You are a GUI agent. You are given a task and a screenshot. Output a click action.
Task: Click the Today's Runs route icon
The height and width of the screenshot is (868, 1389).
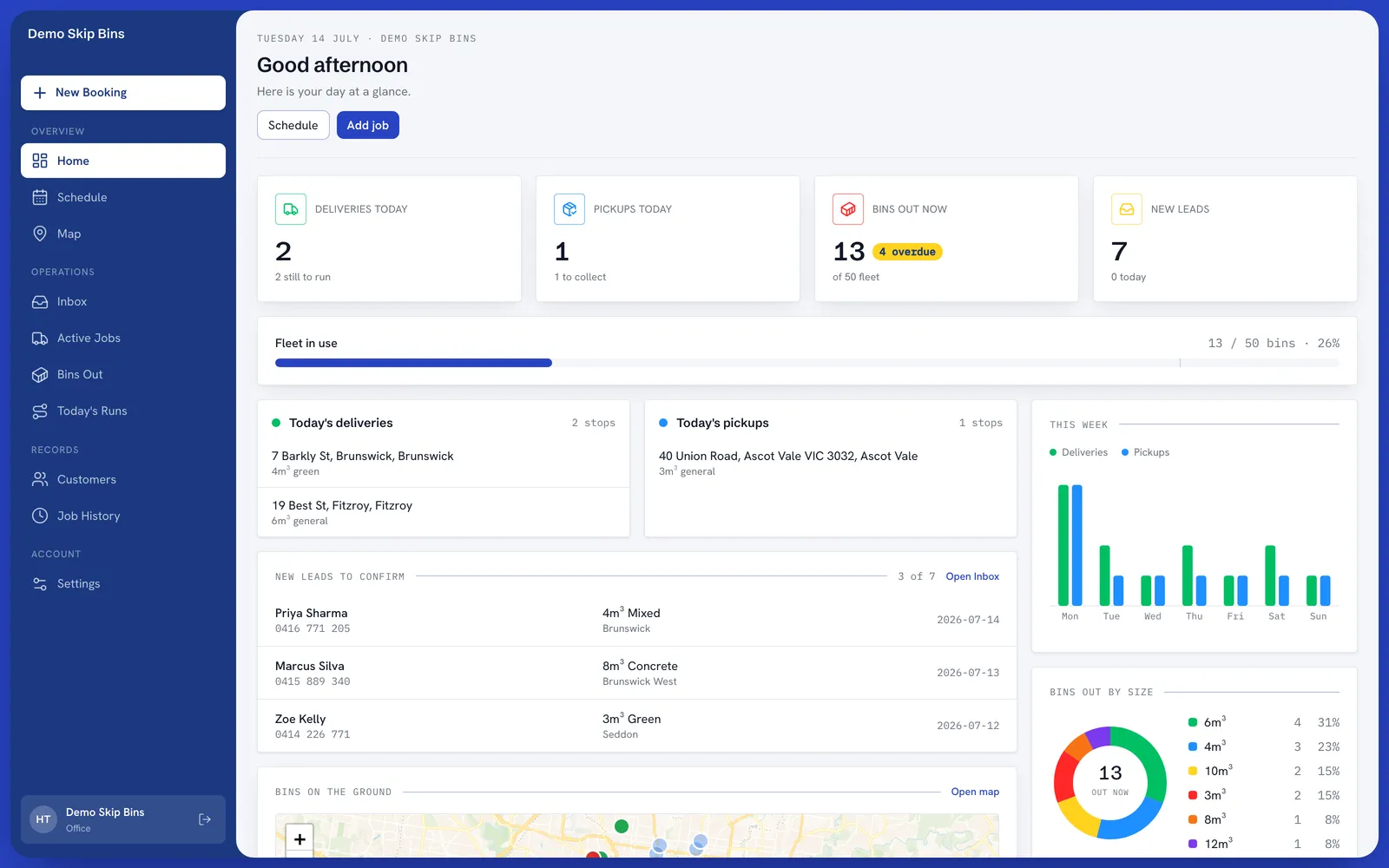click(40, 411)
